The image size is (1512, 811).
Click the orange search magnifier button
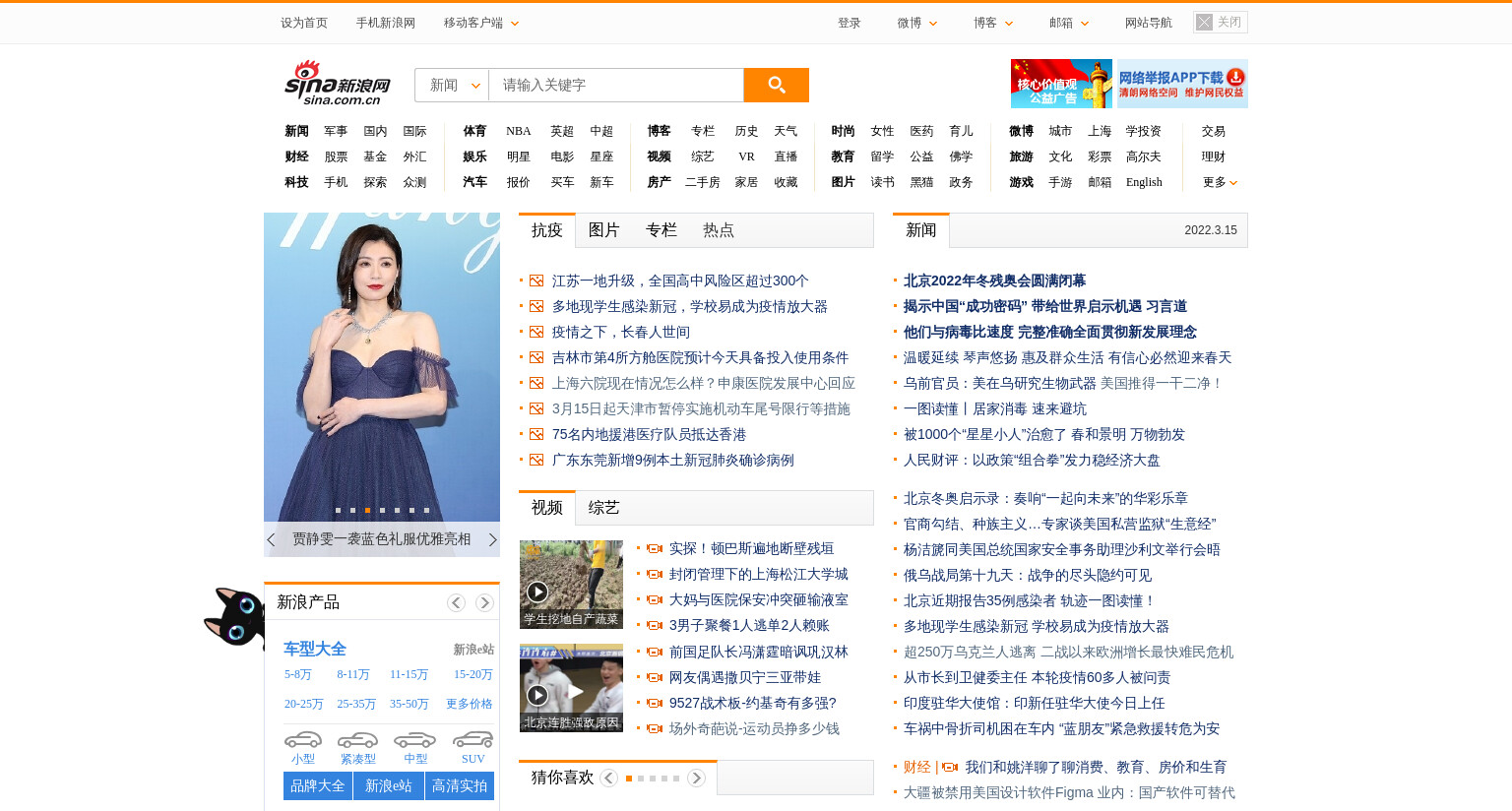click(x=776, y=85)
